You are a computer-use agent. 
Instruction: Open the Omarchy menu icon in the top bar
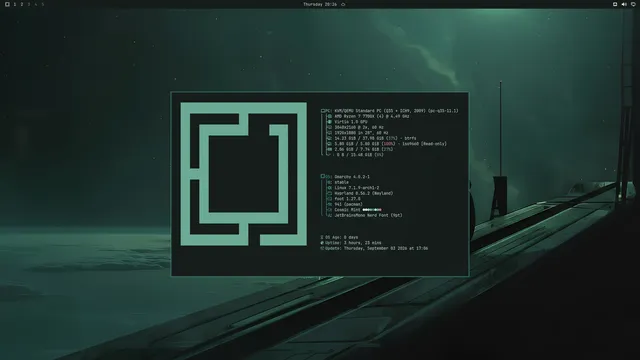[7, 4]
